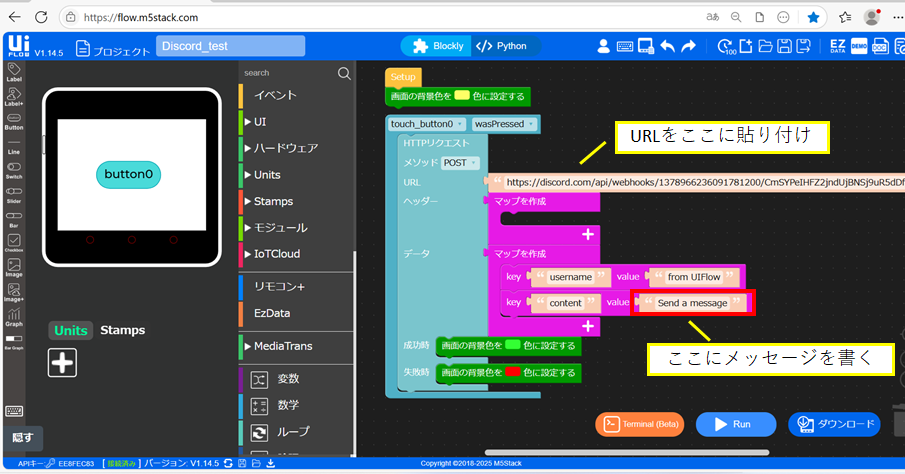Image resolution: width=905 pixels, height=474 pixels.
Task: Select the Slider UI element tool
Action: [x=14, y=195]
